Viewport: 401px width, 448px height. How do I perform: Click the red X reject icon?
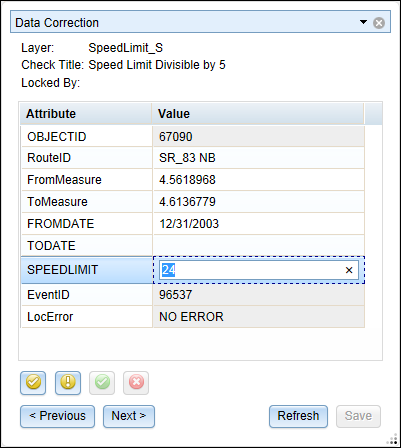point(136,383)
